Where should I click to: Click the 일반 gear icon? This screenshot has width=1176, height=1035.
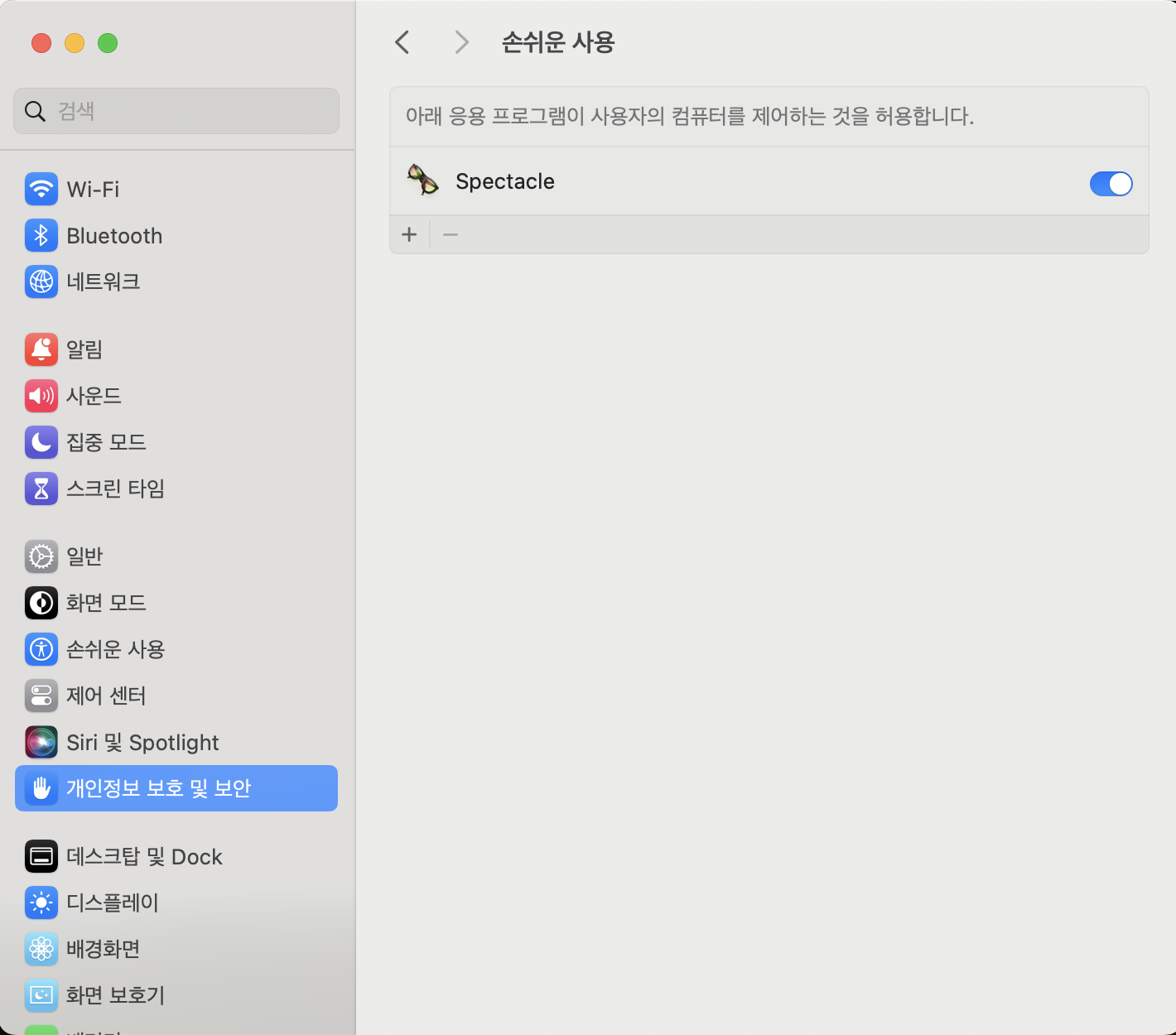41,556
